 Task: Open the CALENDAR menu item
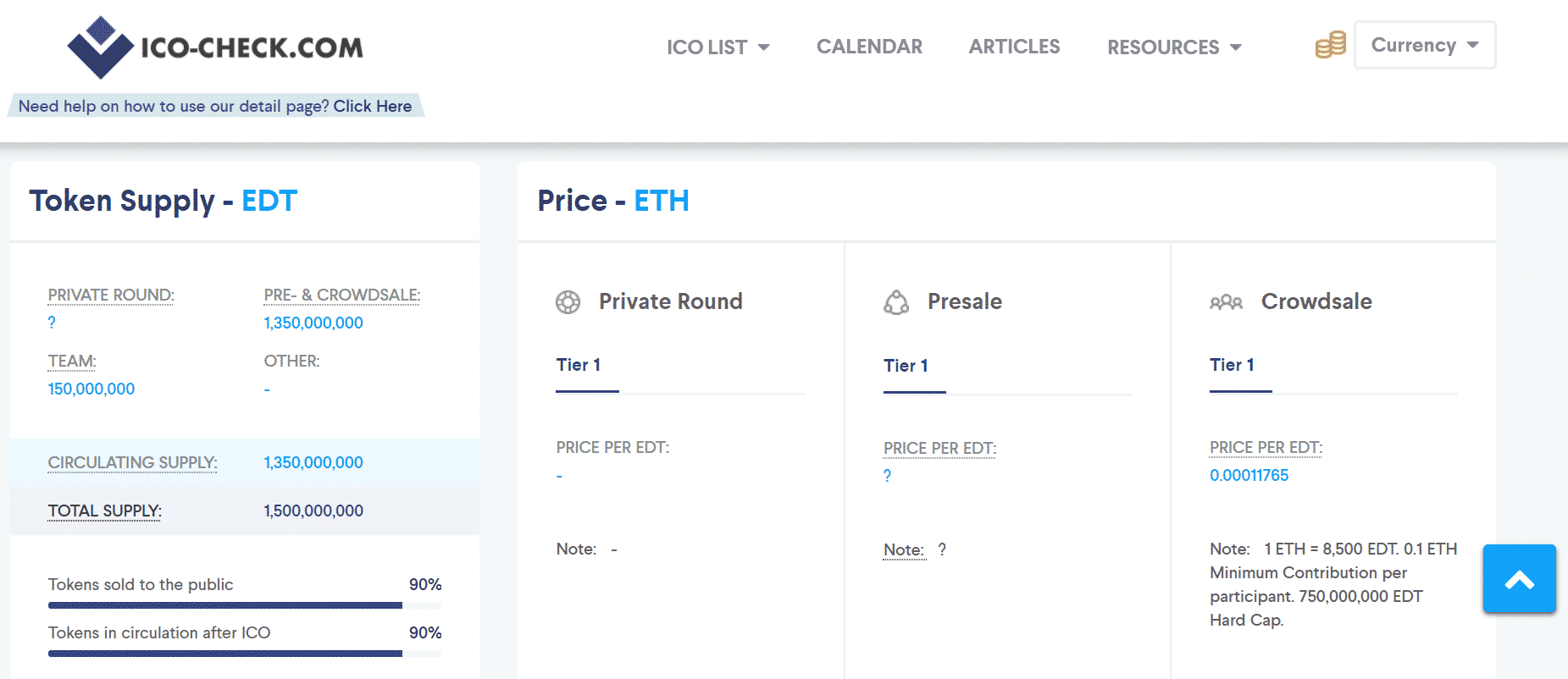[869, 47]
